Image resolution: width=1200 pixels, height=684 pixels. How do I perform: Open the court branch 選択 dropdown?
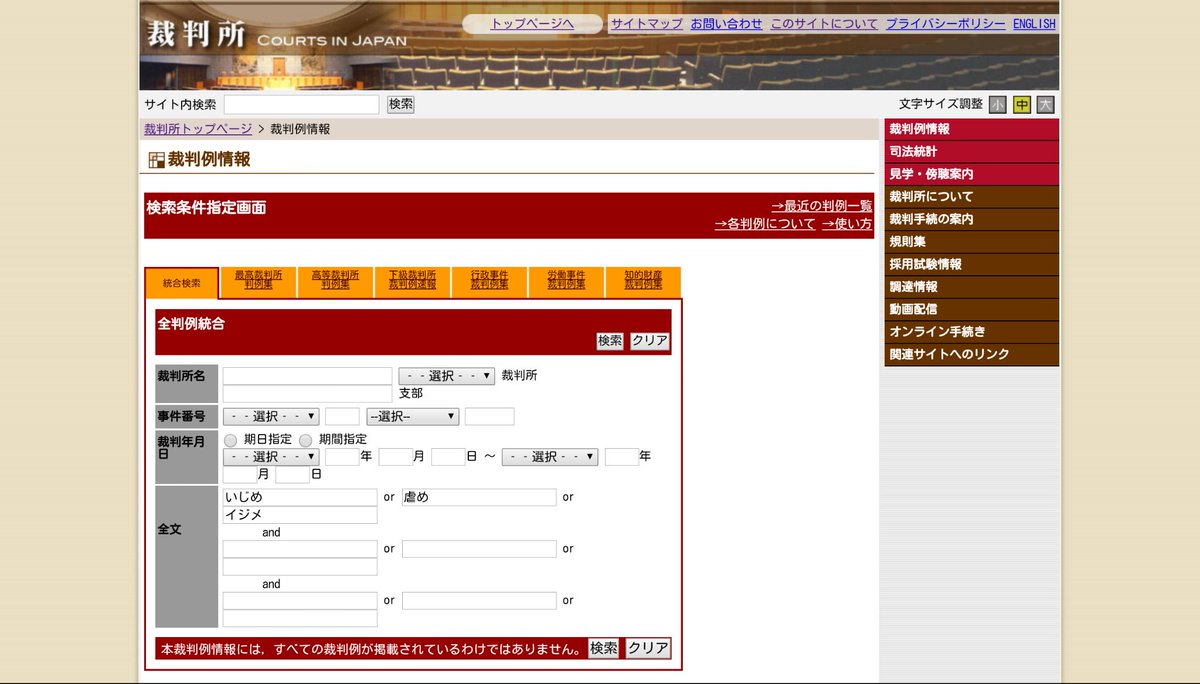click(x=446, y=374)
